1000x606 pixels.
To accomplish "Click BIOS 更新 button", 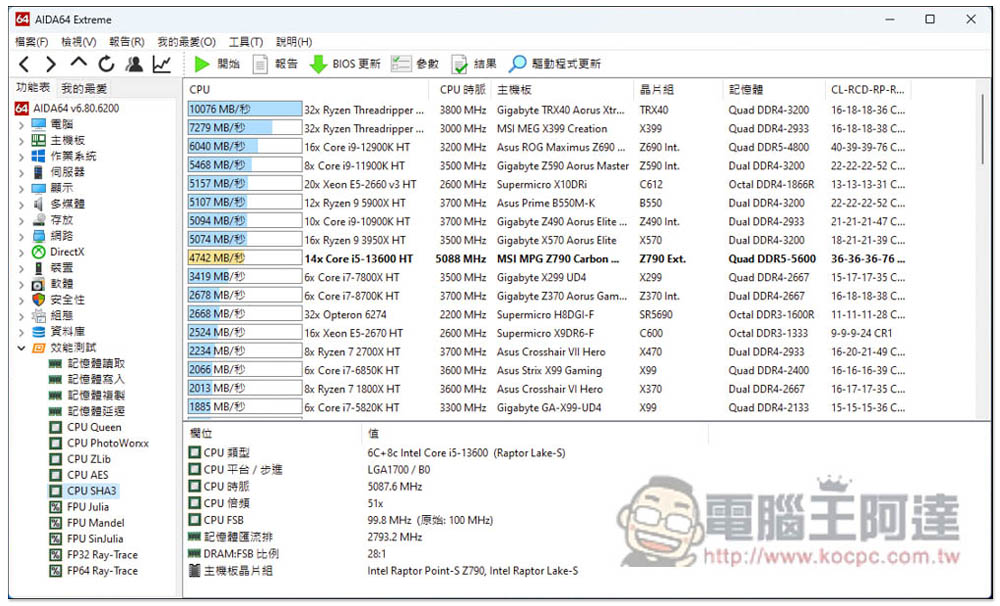I will click(345, 64).
